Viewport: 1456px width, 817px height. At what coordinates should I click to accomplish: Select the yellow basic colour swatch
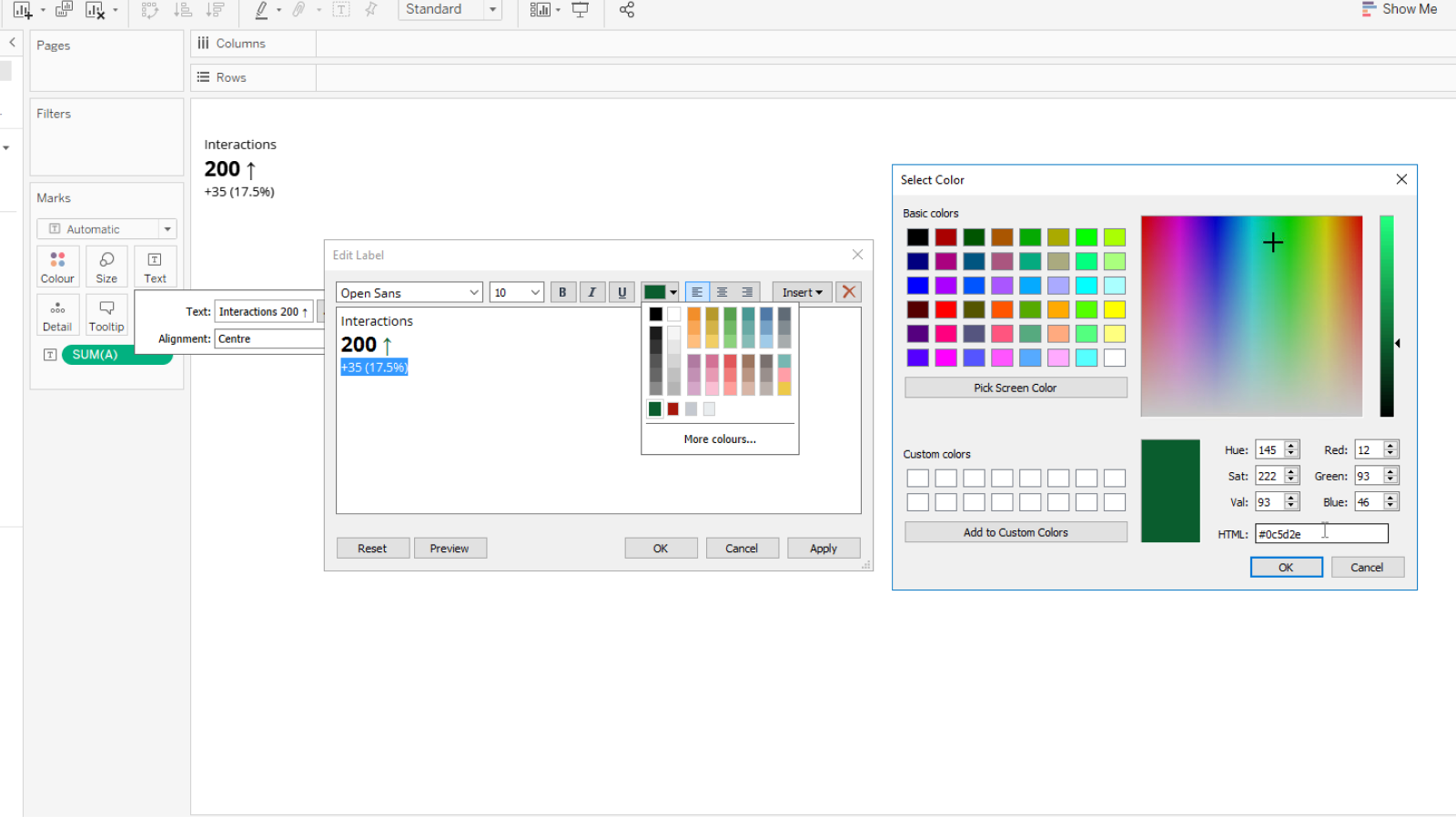pyautogui.click(x=1115, y=310)
